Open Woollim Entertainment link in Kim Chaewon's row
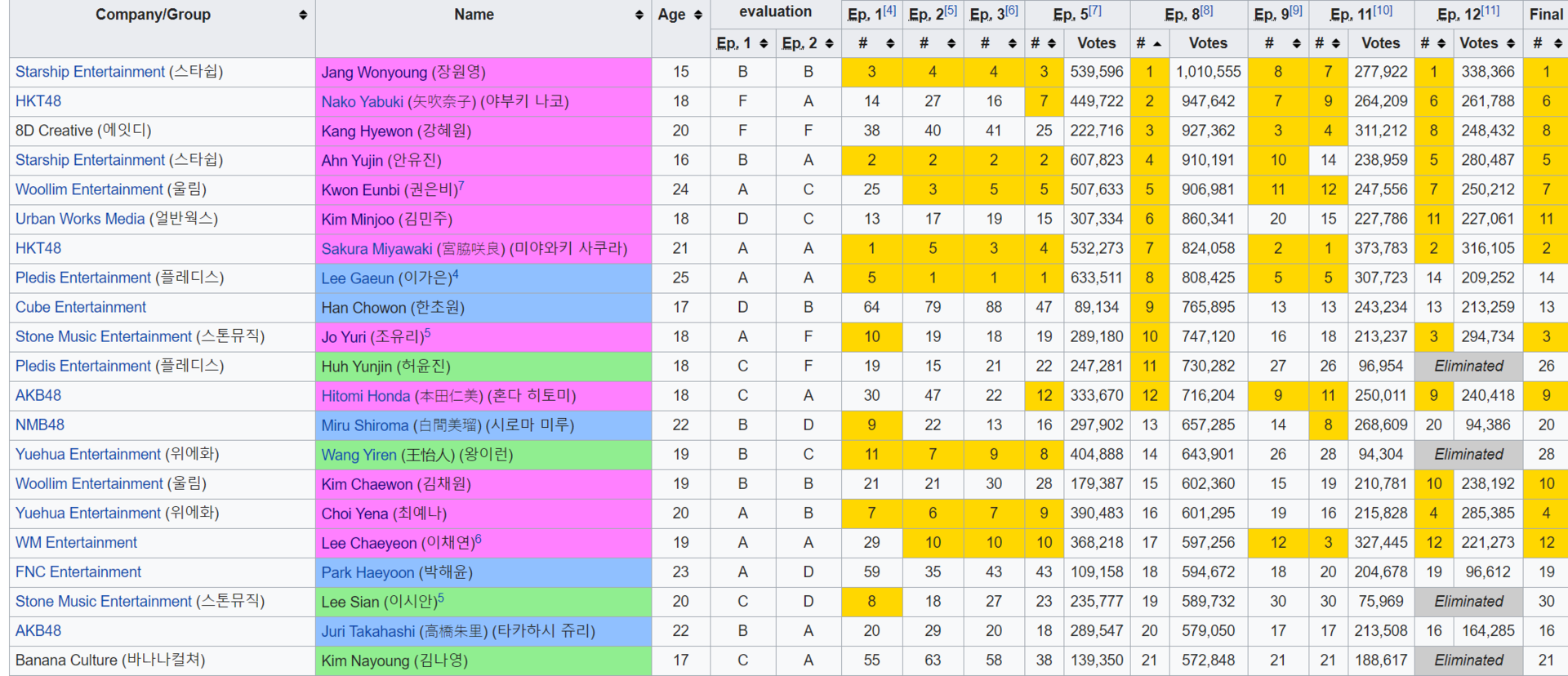1568x676 pixels. [89, 483]
